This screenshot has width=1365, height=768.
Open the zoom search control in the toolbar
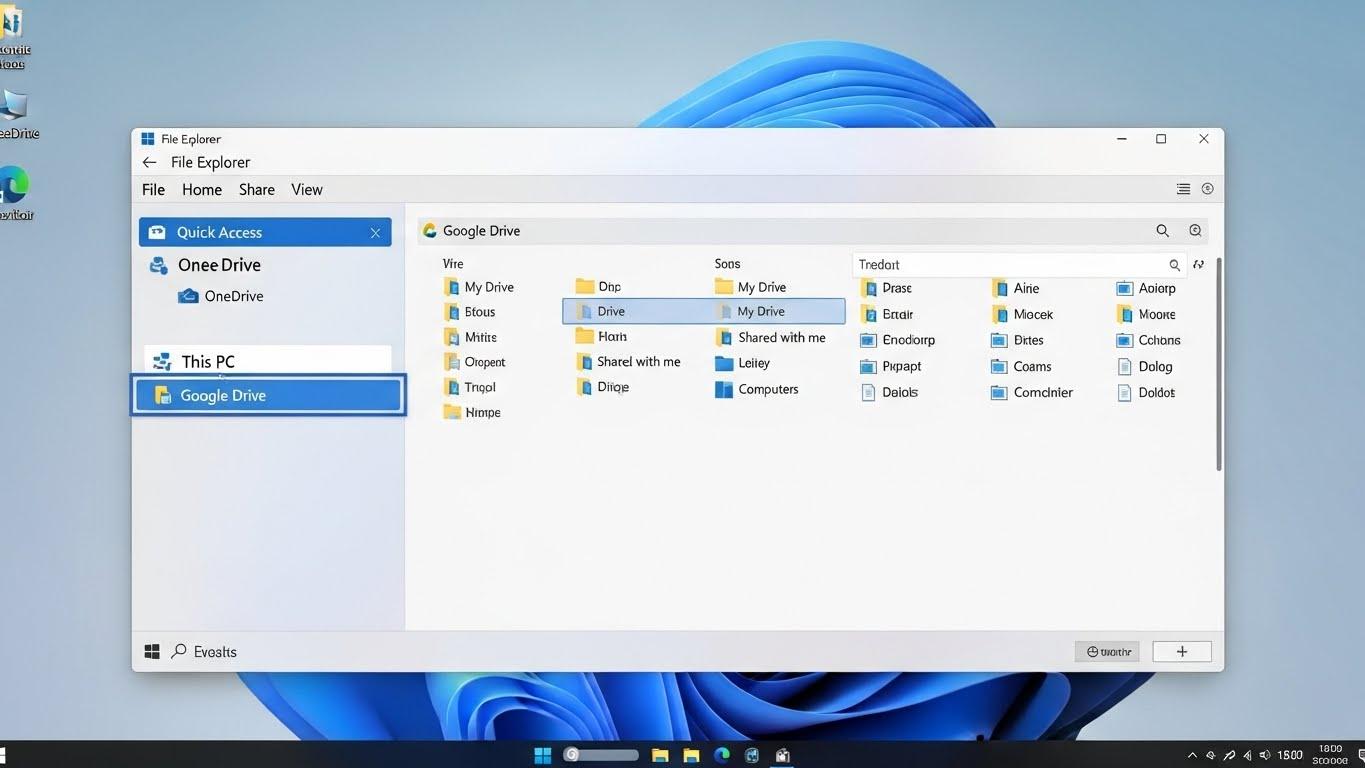[1195, 230]
